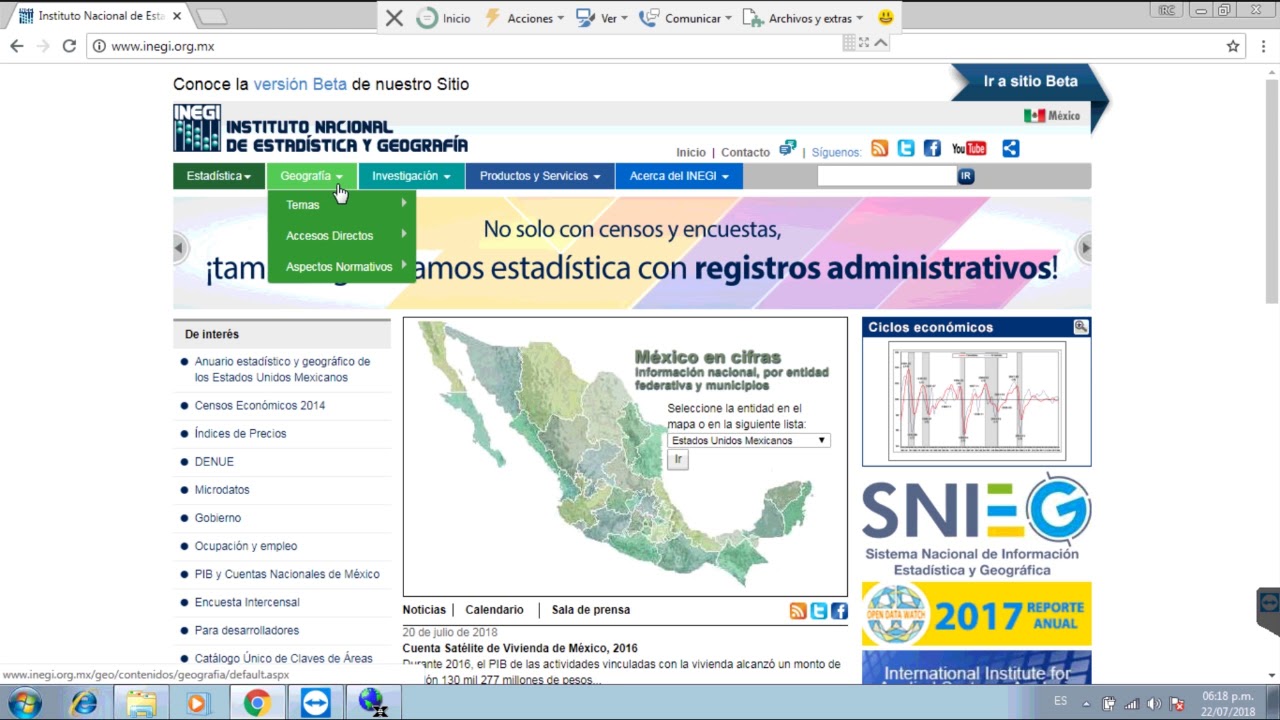Bookmark this page with the star icon
The image size is (1280, 720).
(1233, 46)
